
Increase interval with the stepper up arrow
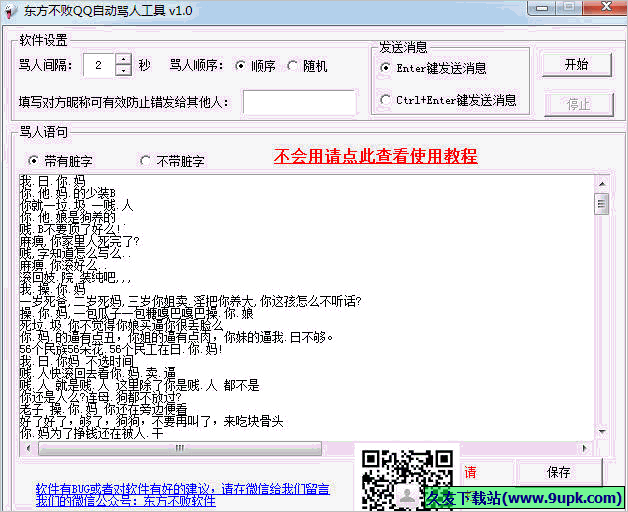coord(123,59)
